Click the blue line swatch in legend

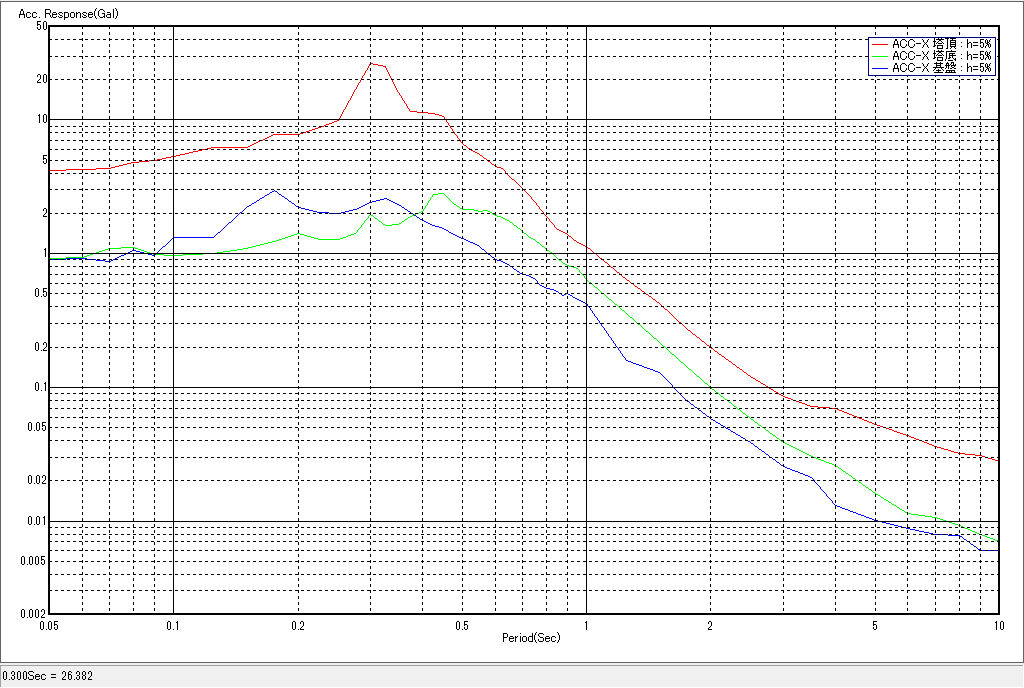click(x=879, y=68)
